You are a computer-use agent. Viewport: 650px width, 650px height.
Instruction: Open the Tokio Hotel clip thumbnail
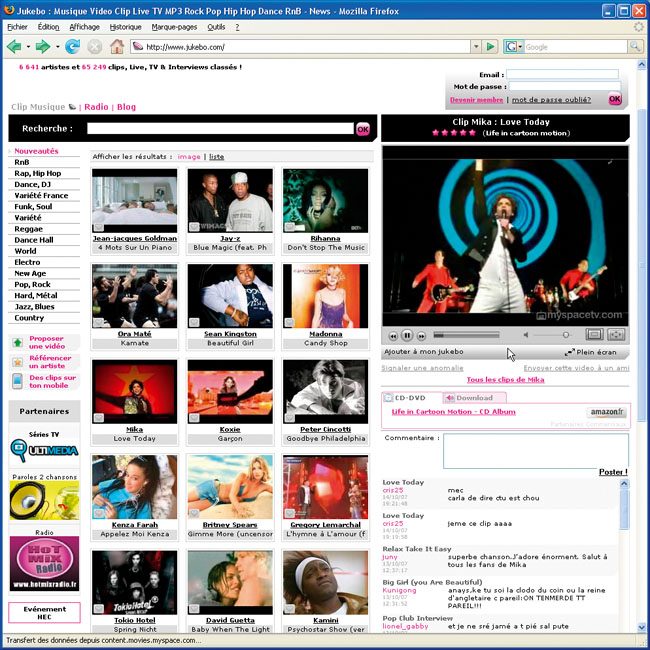click(135, 582)
